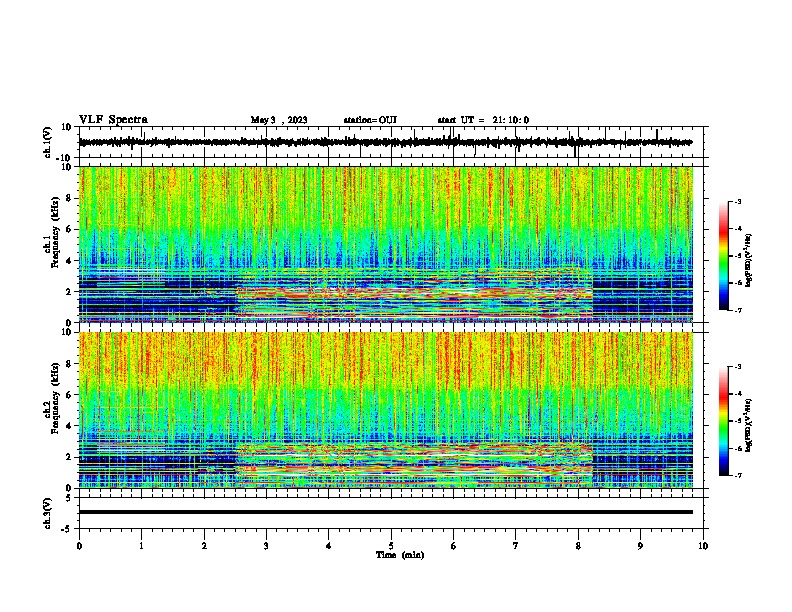Click the "6" kHz tick on the ch.1 spectrogram
Image resolution: width=792 pixels, height=612 pixels.
pos(69,229)
